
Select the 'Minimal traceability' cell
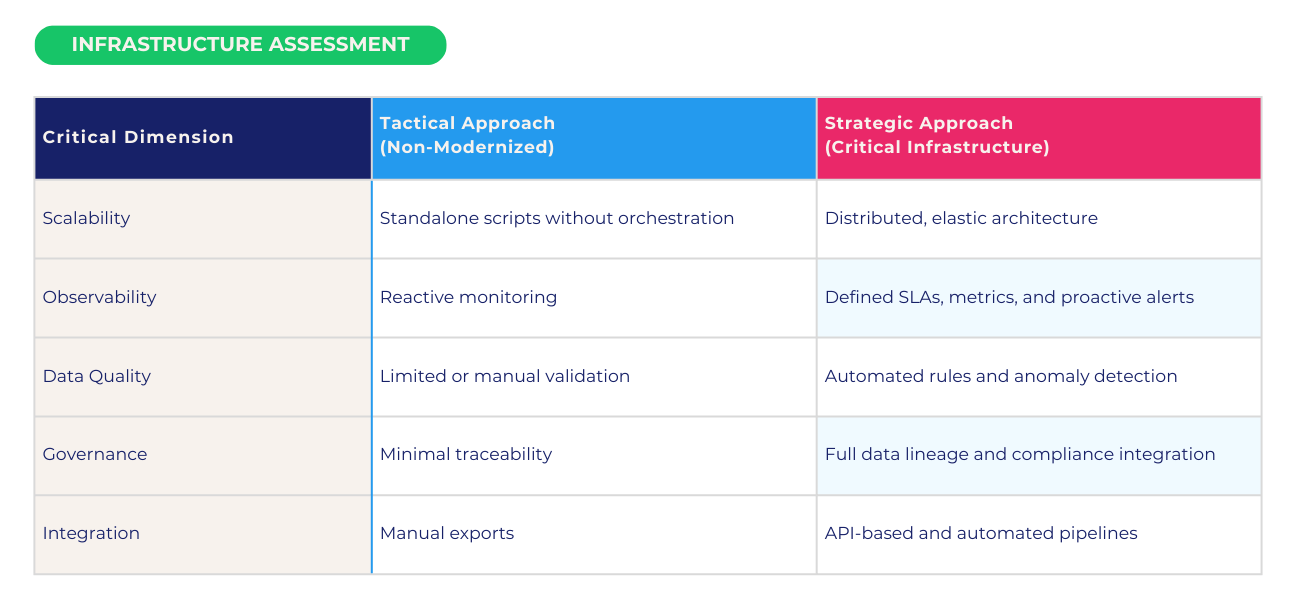(x=466, y=454)
